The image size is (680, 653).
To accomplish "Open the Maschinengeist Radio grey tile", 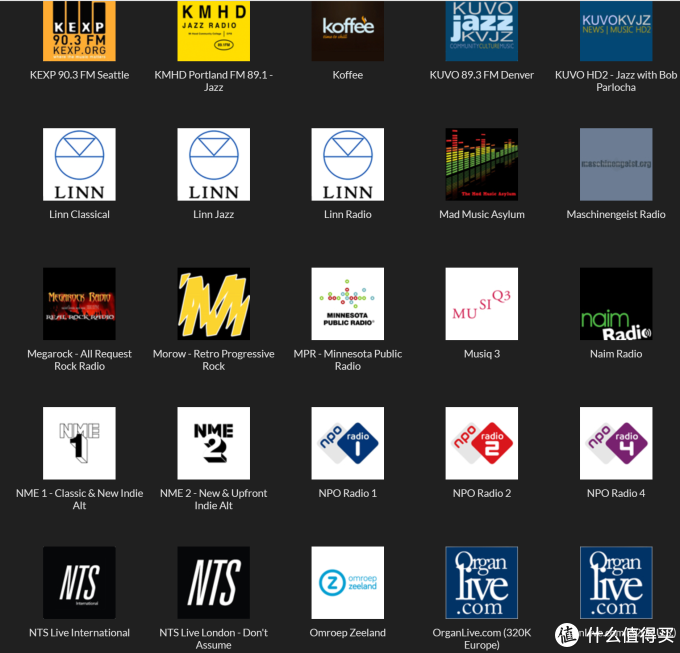I will click(x=616, y=164).
